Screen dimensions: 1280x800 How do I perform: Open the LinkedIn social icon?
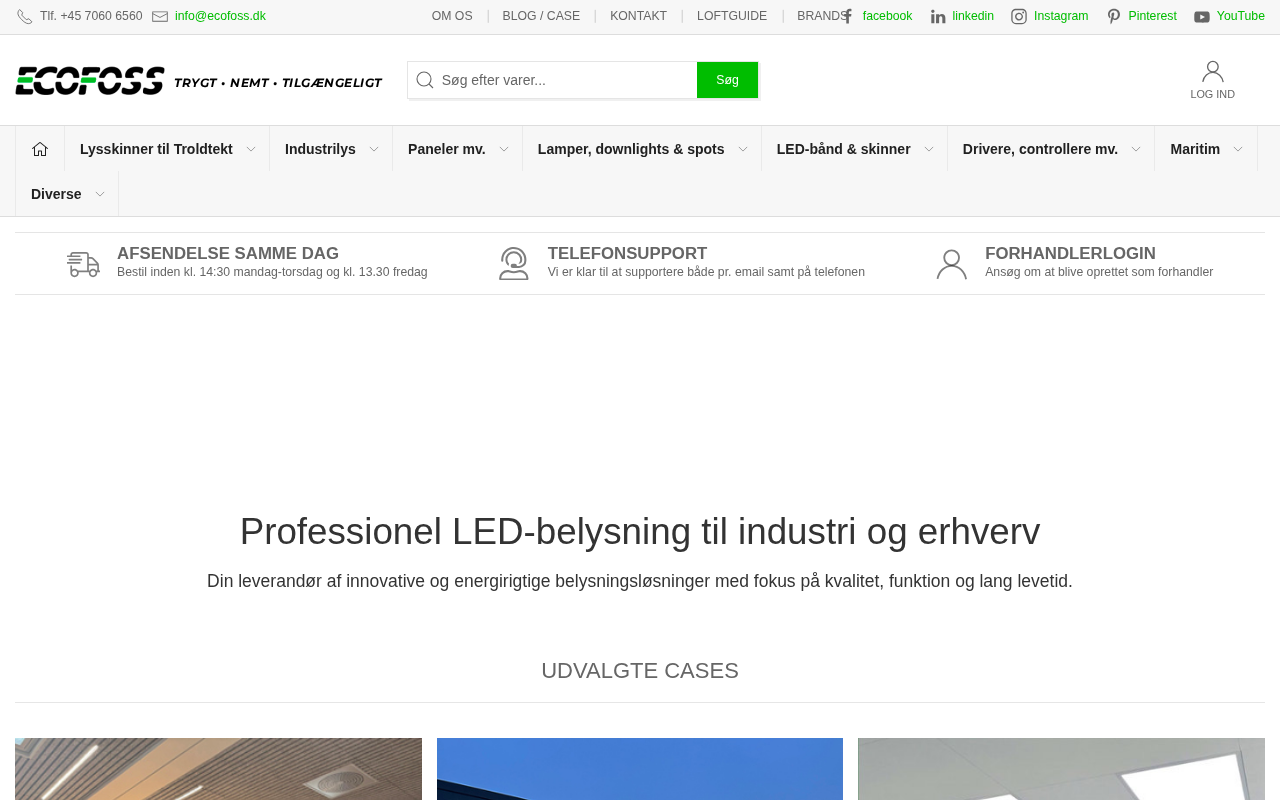pos(938,16)
